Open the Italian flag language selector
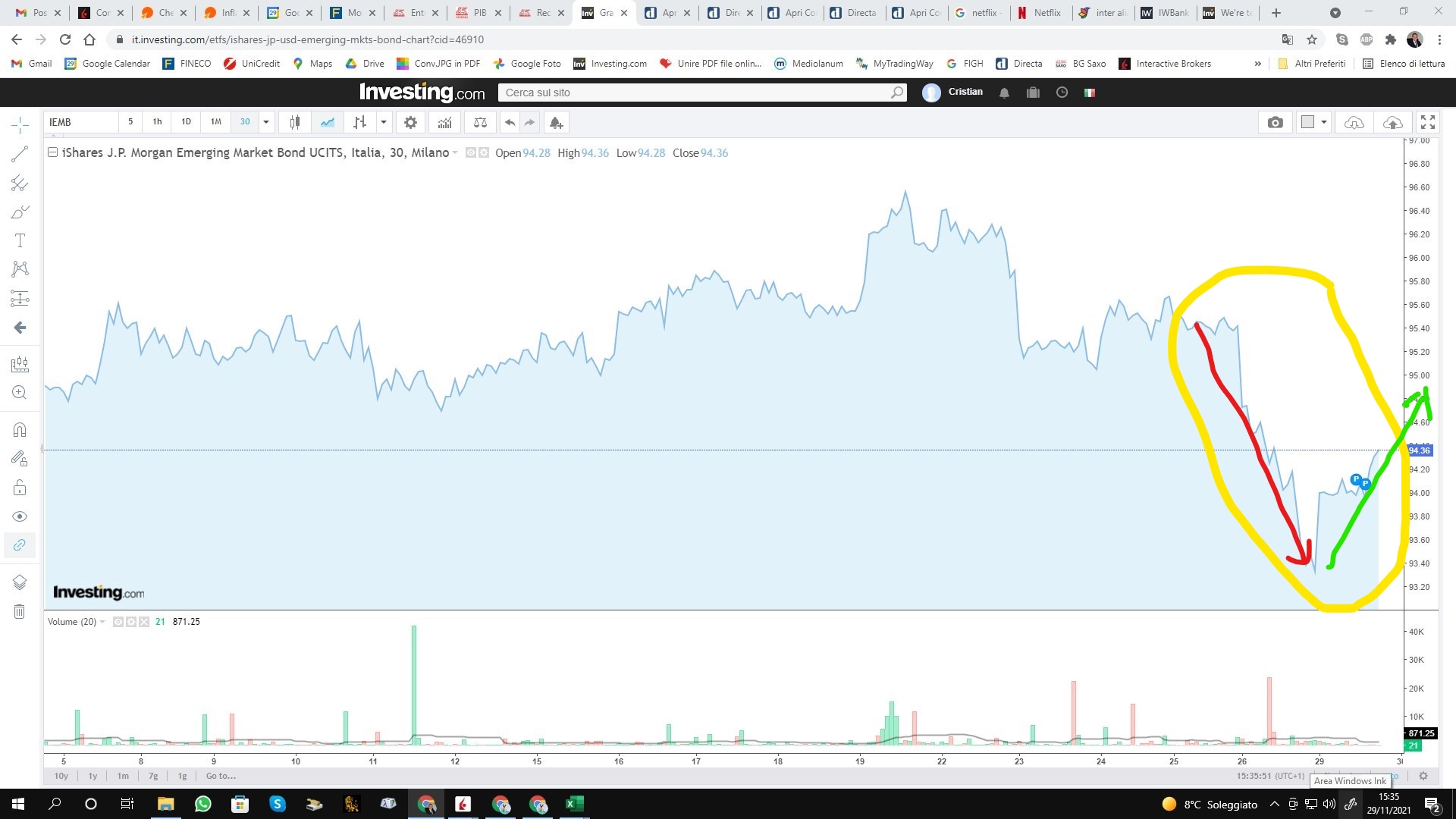 click(1090, 93)
